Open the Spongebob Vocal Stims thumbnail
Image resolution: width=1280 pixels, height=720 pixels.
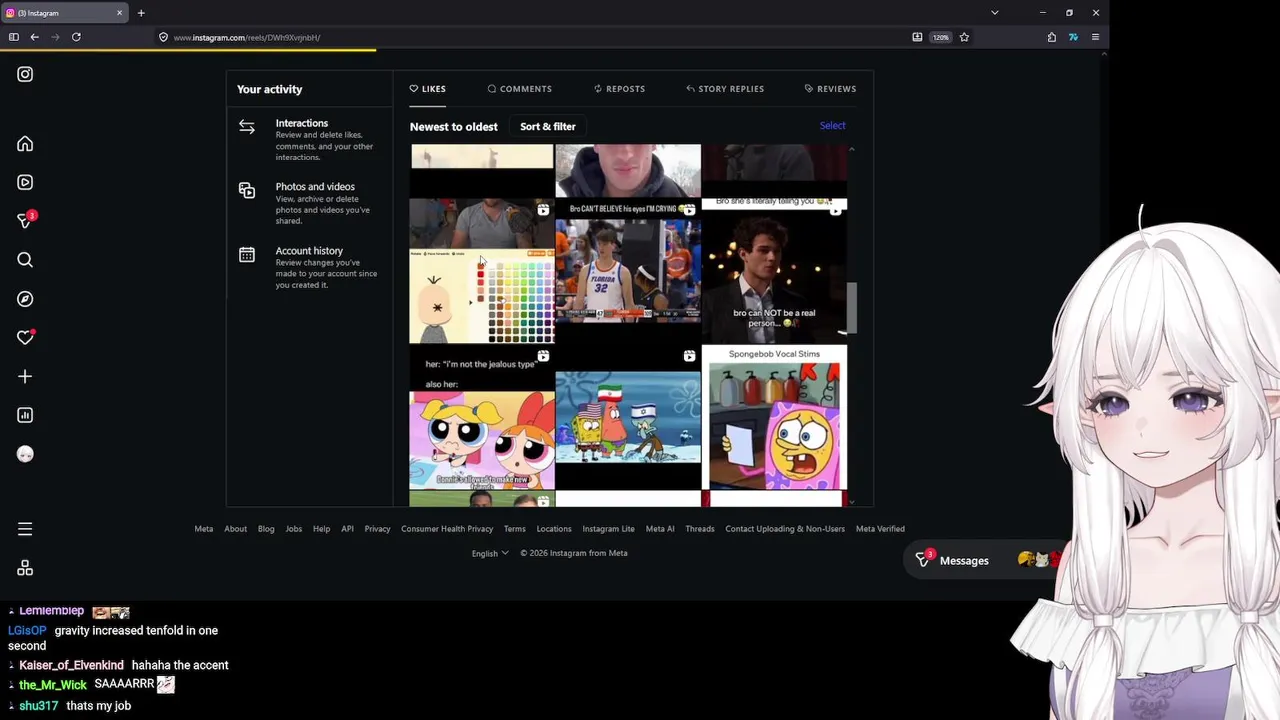(774, 418)
